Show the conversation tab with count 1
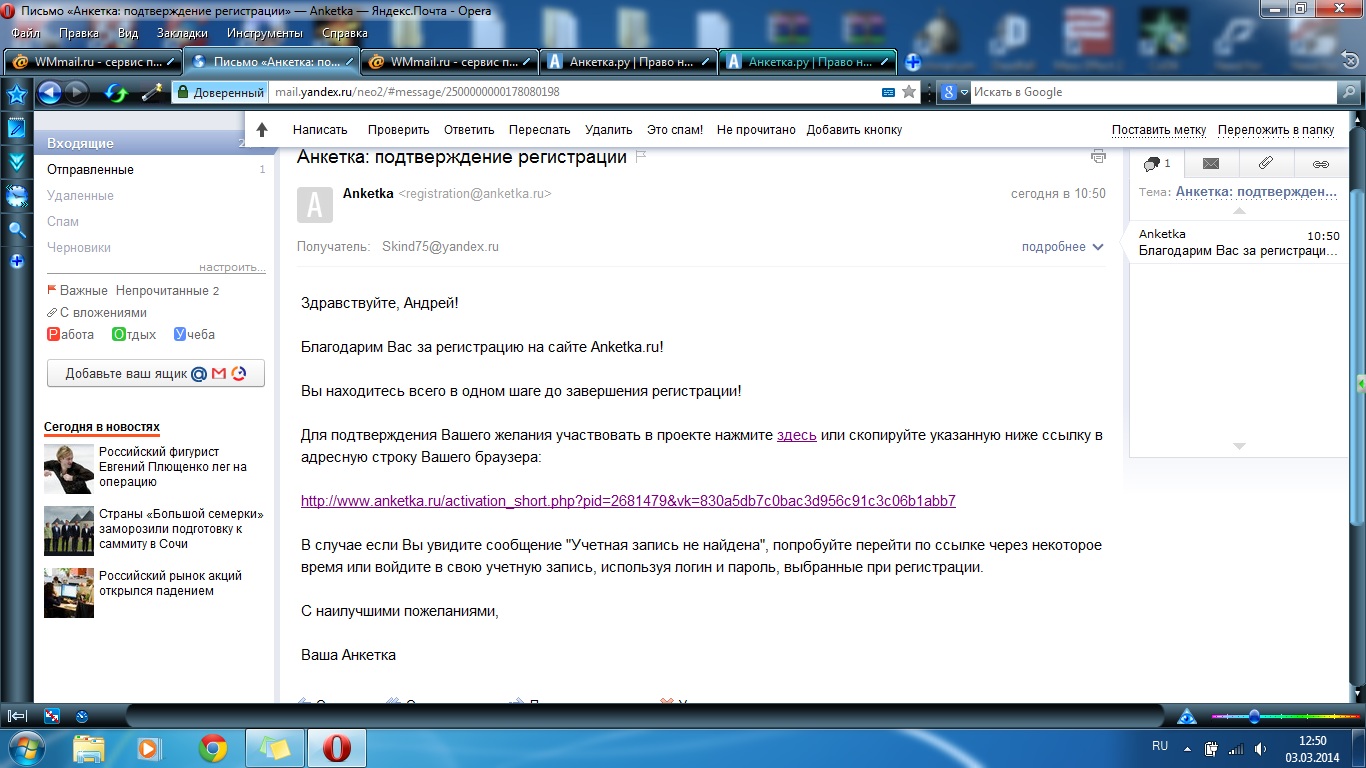 click(1157, 163)
